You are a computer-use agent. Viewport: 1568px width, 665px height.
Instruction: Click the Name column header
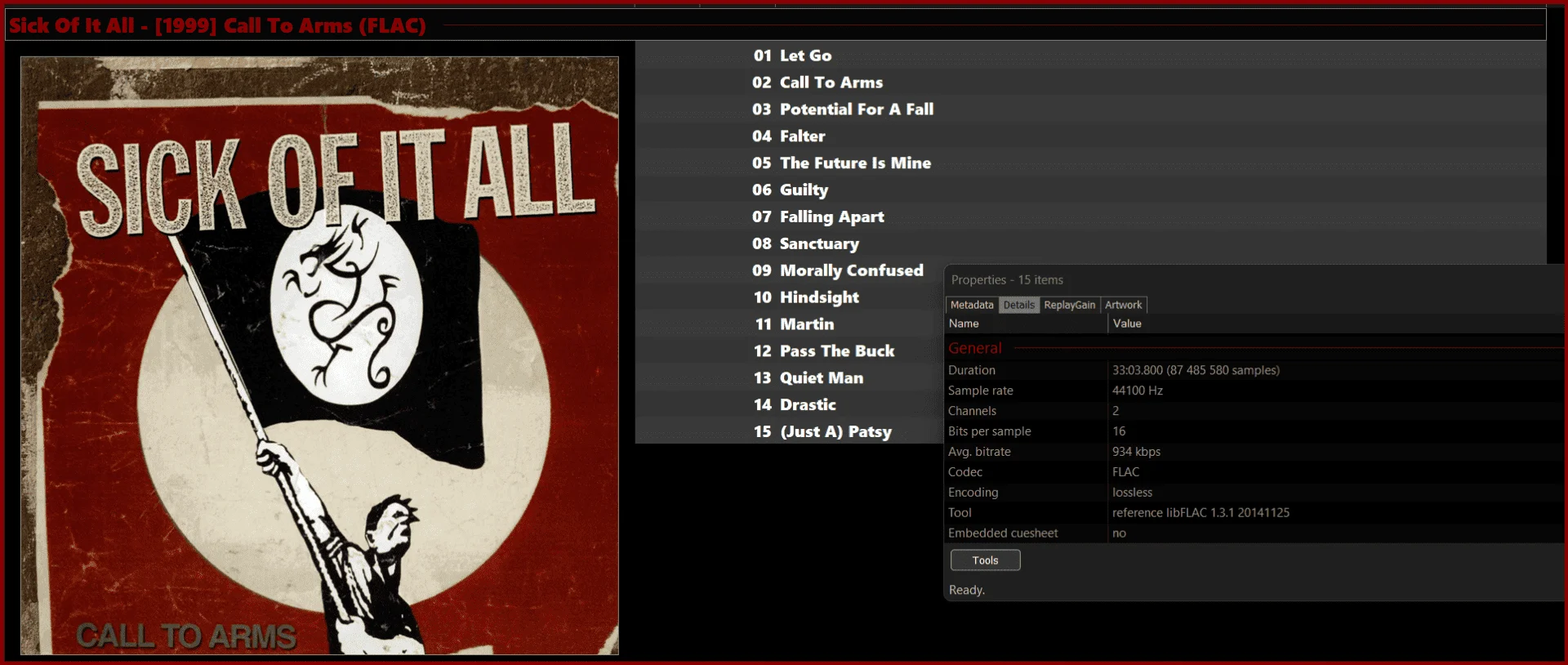[964, 324]
